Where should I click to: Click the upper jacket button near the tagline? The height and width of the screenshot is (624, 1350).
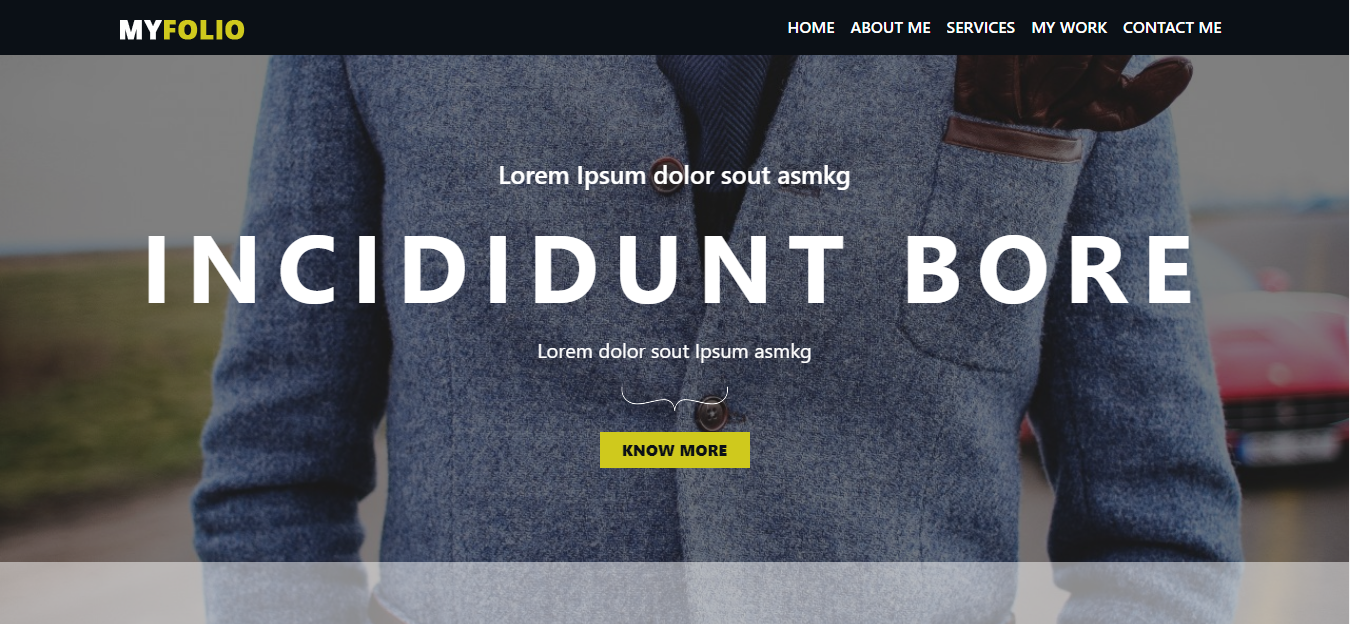[x=667, y=174]
